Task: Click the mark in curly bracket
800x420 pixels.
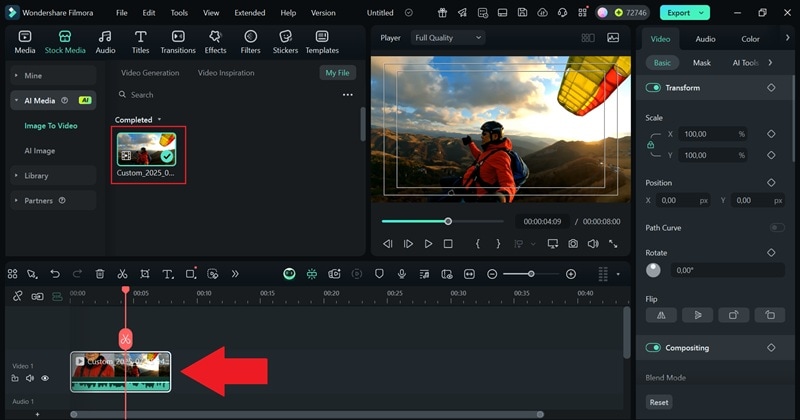Action: coord(478,244)
